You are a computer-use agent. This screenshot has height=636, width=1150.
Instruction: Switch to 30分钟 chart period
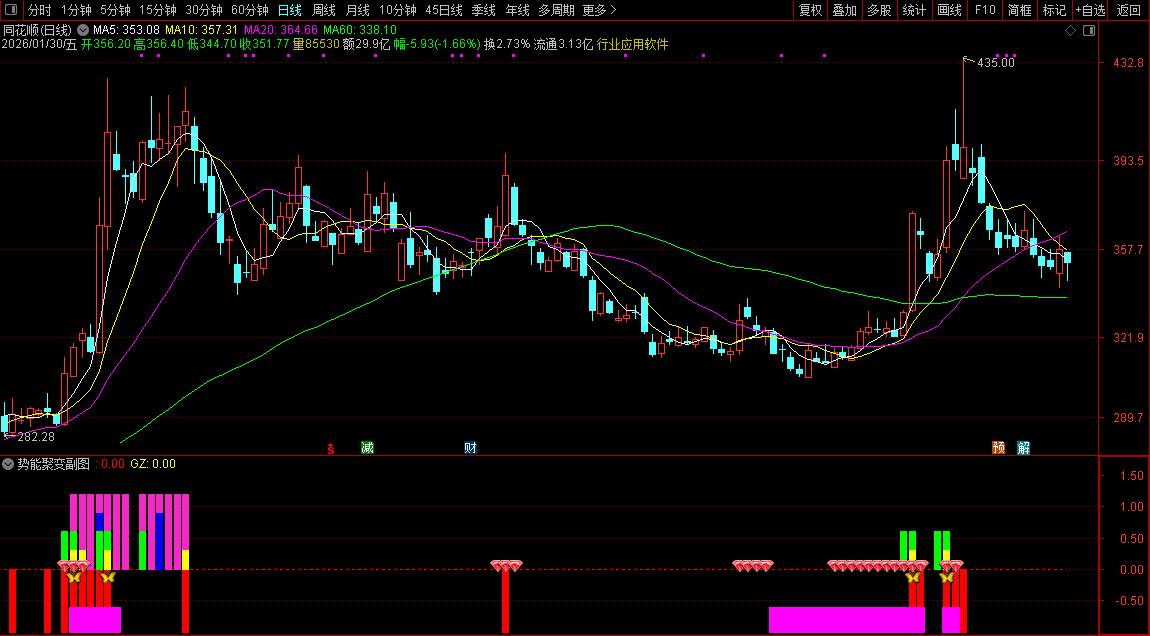(204, 10)
